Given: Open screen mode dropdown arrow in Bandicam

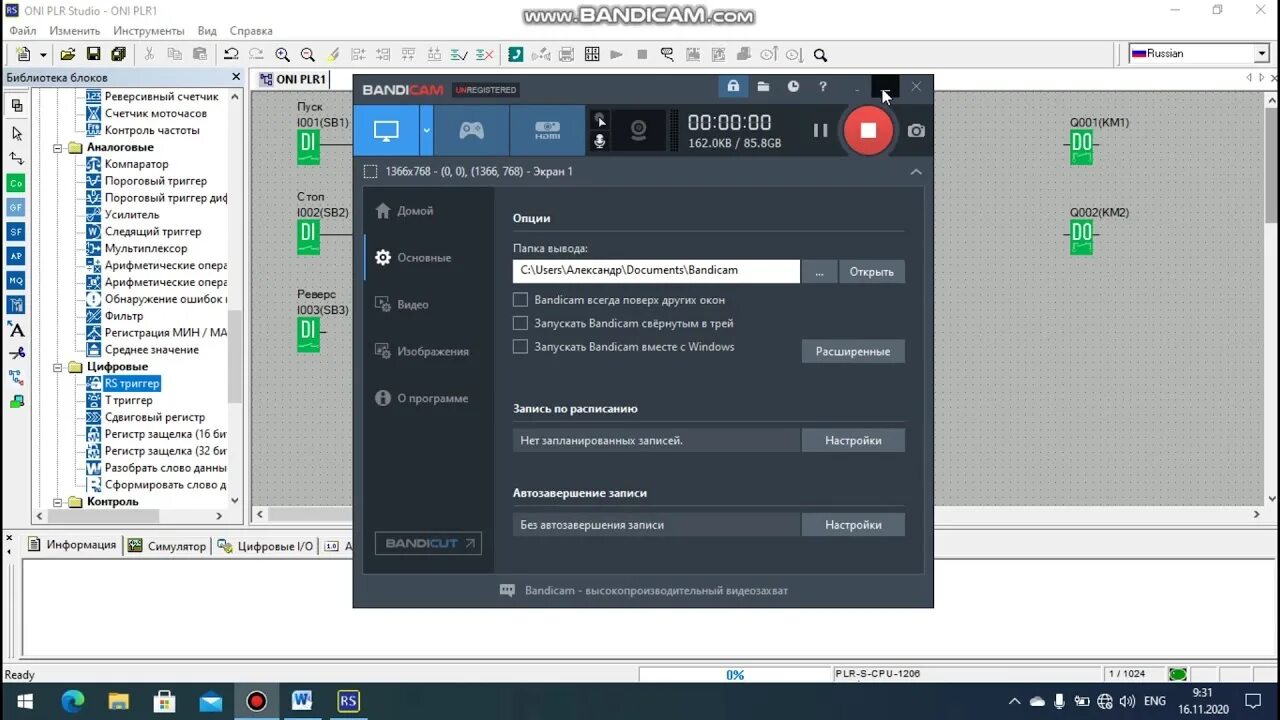Looking at the screenshot, I should click(x=426, y=130).
